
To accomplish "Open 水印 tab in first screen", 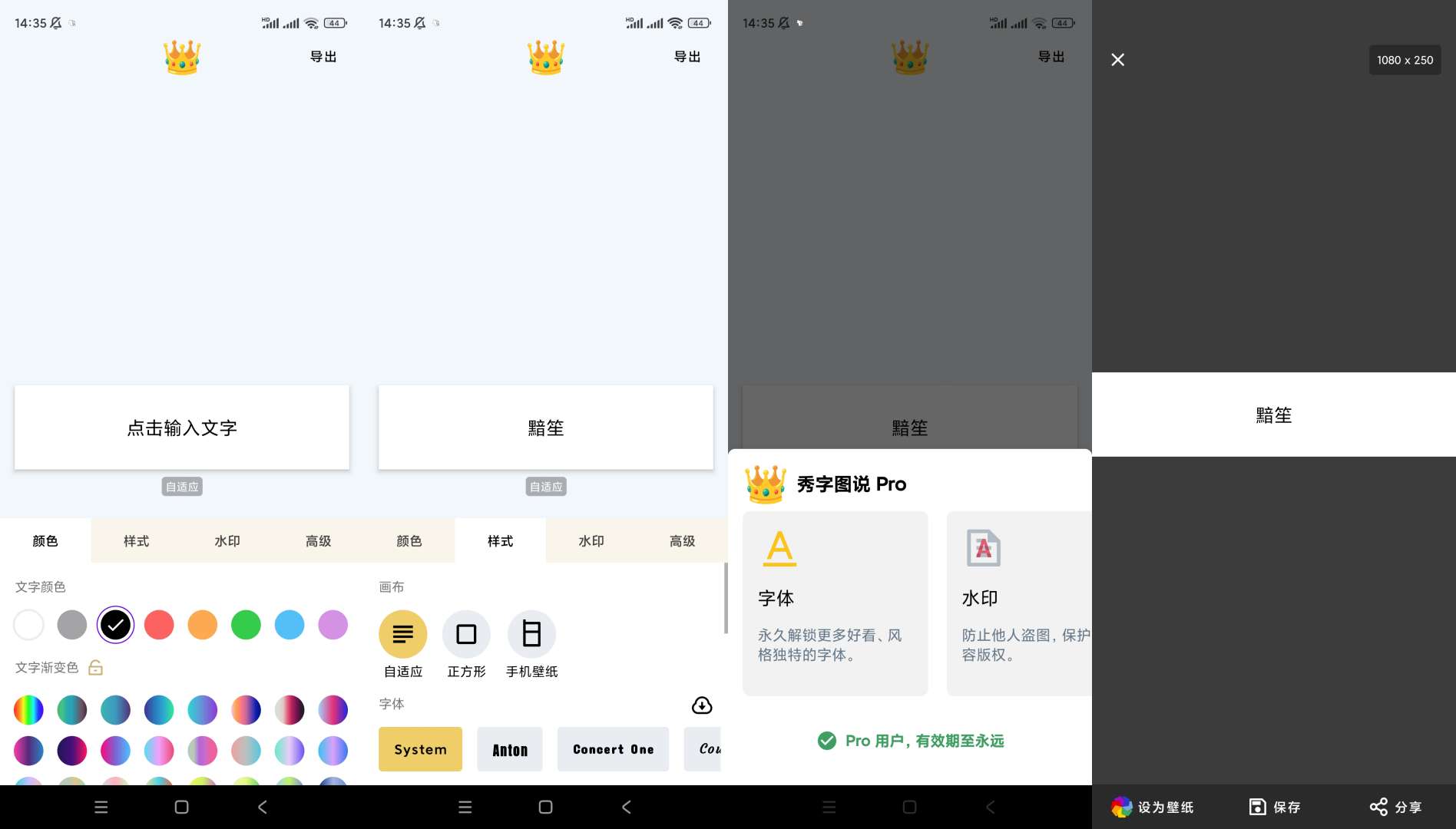I will point(227,541).
